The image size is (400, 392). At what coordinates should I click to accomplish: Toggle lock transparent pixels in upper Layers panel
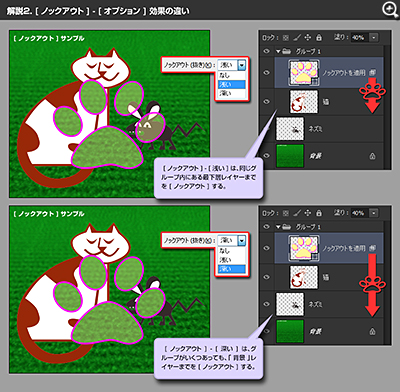(286, 38)
